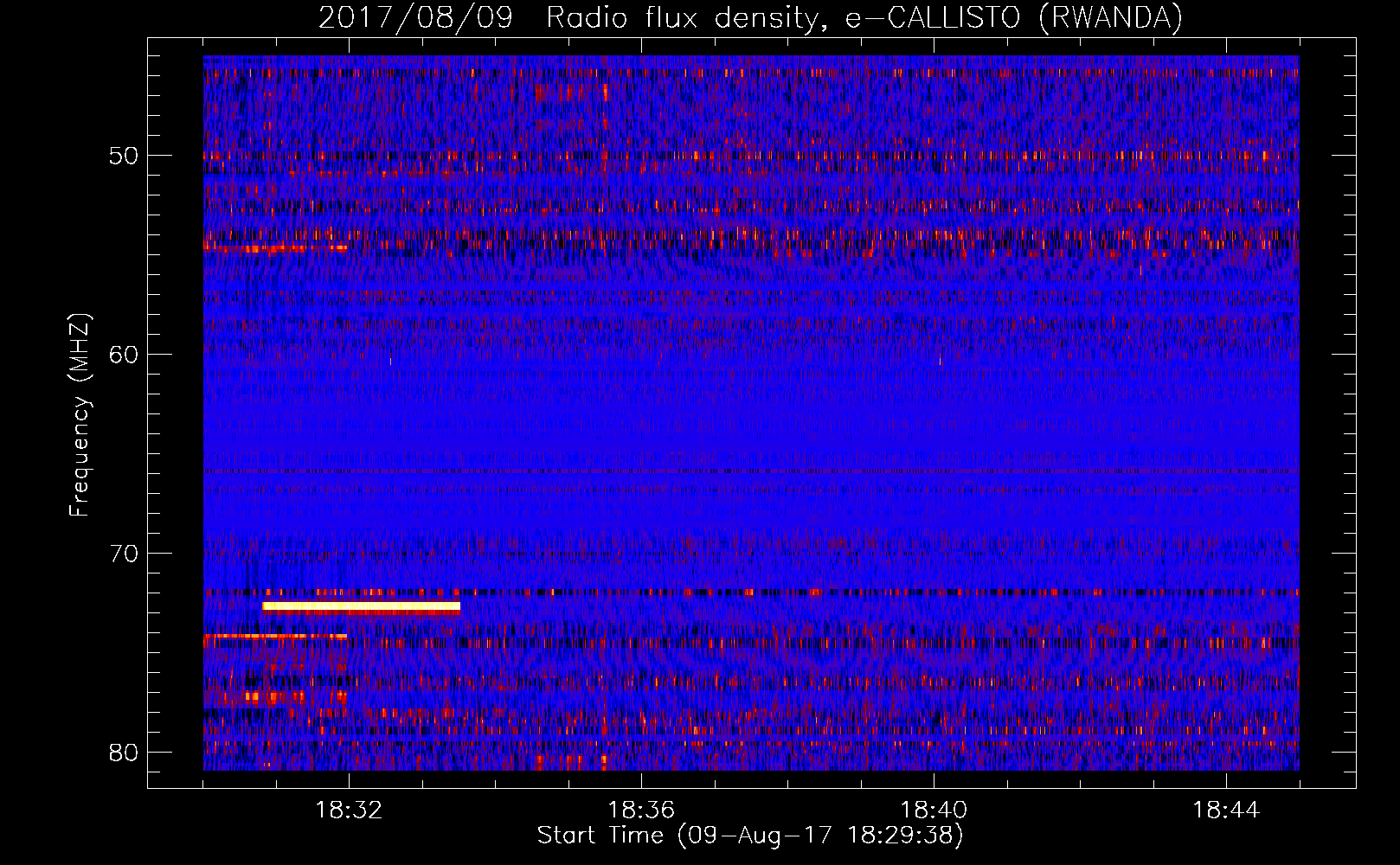Click the bright yellow emission bar near 73 MHz
The image size is (1400, 865).
362,607
